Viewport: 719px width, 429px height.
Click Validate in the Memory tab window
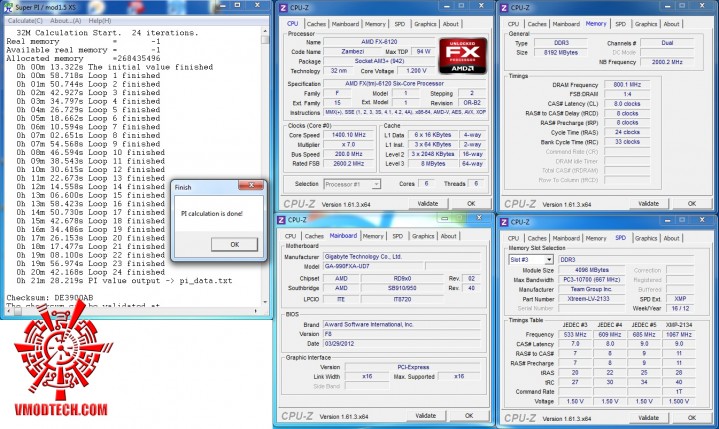[648, 204]
